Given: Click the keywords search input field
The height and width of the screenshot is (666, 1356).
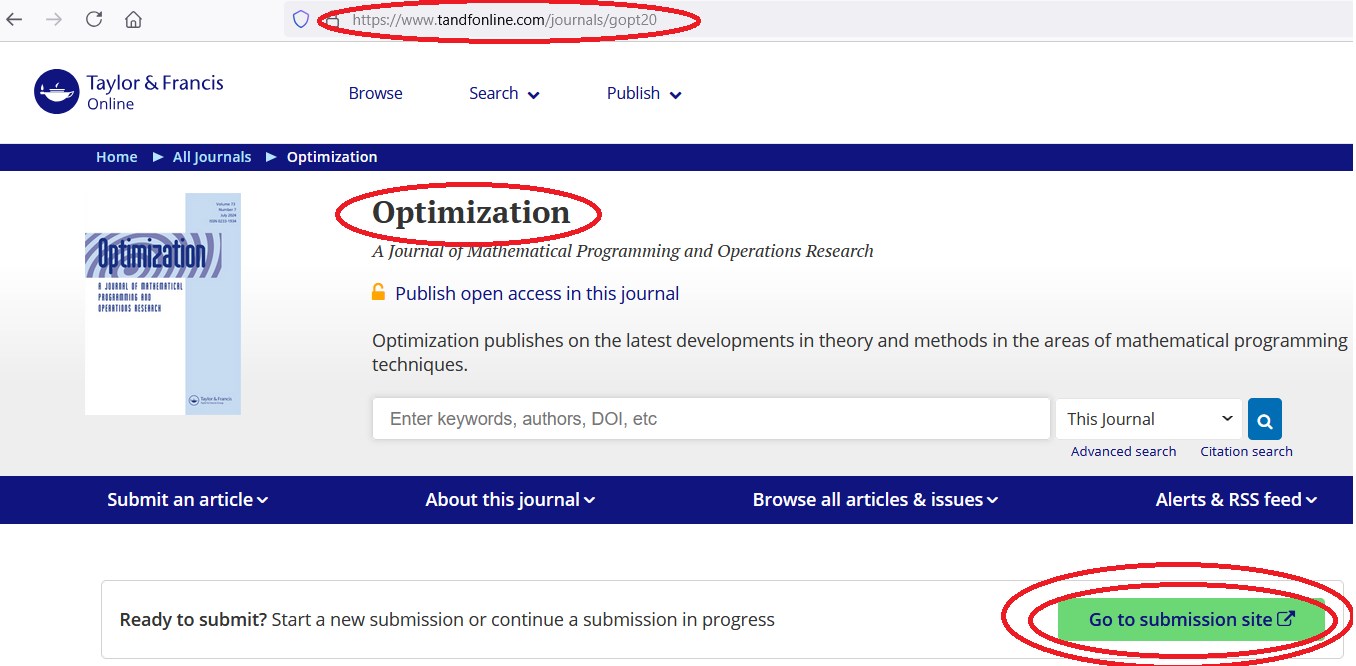Looking at the screenshot, I should point(711,420).
